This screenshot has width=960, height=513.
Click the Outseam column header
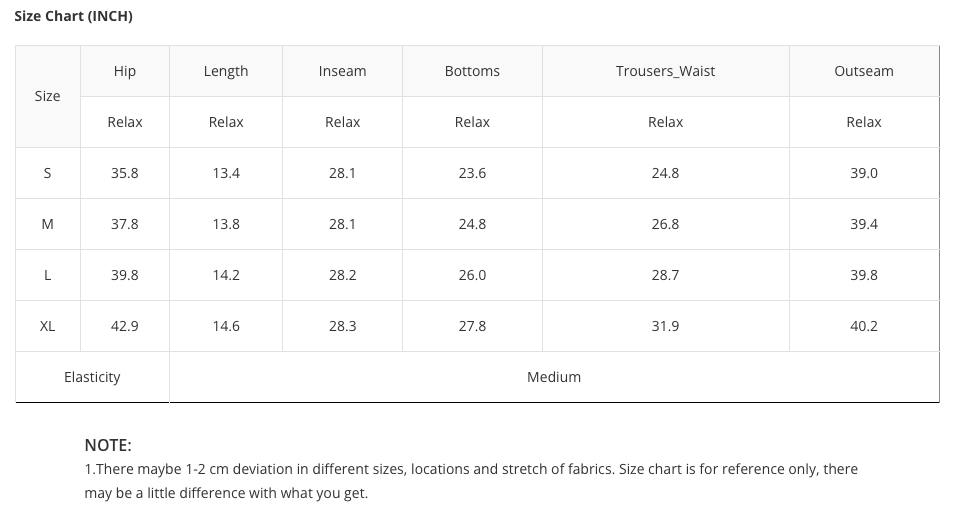pos(864,71)
